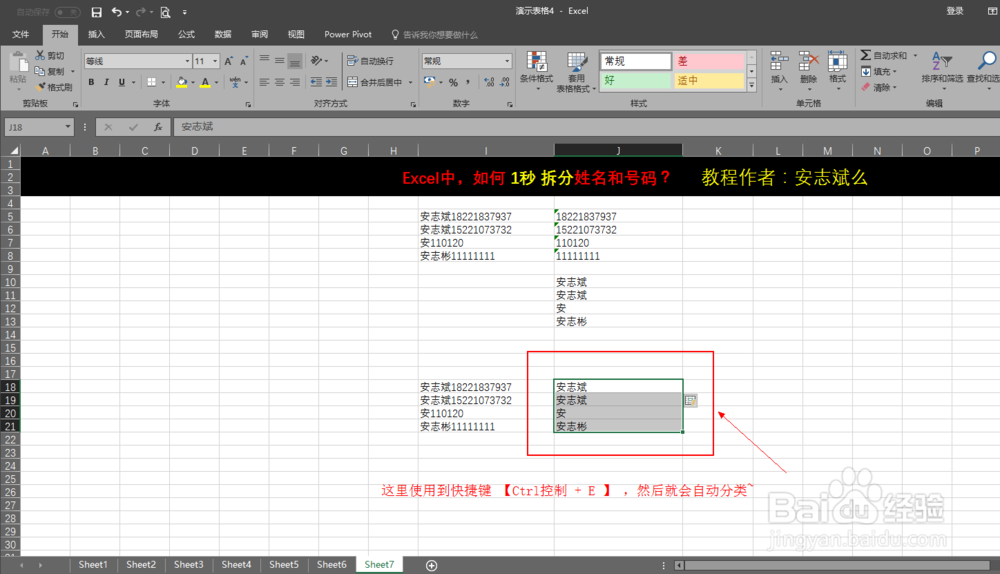Click the formula bar input field
This screenshot has height=574, width=1000.
[585, 127]
